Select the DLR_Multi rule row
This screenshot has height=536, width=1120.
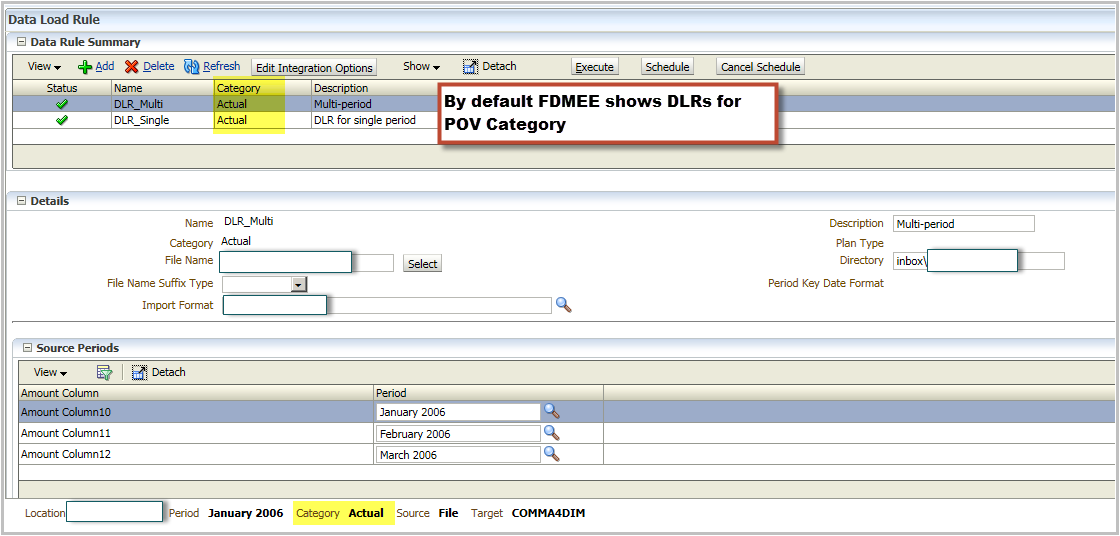563,104
